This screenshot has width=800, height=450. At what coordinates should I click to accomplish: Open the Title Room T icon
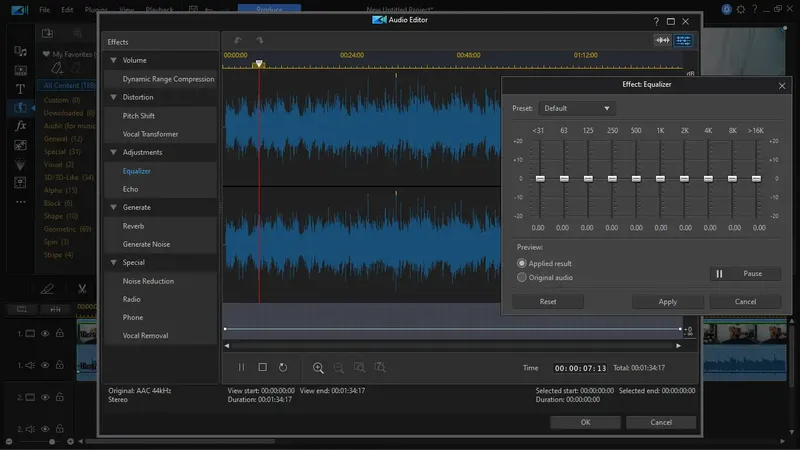20,88
